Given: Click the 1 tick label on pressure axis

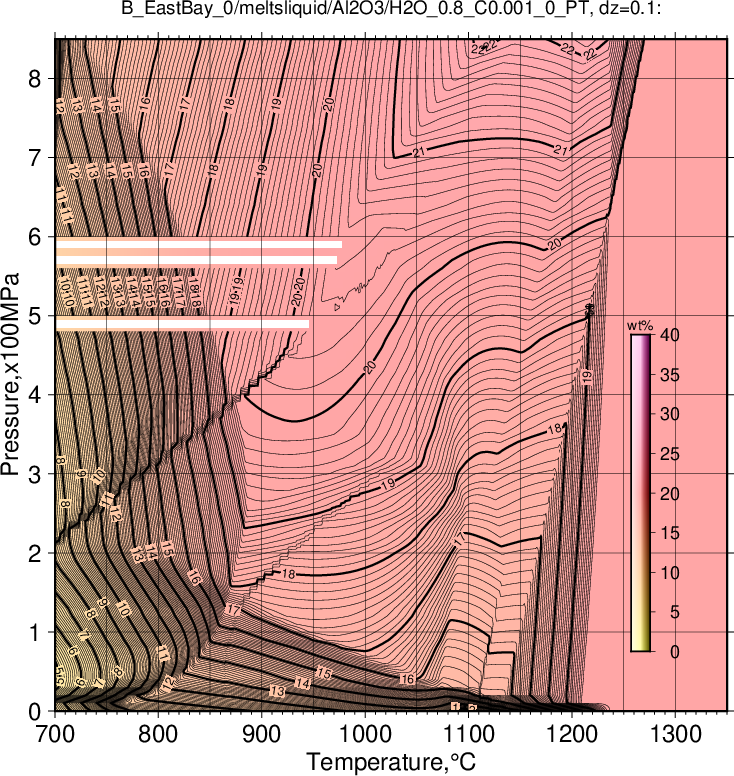Looking at the screenshot, I should pos(34,632).
